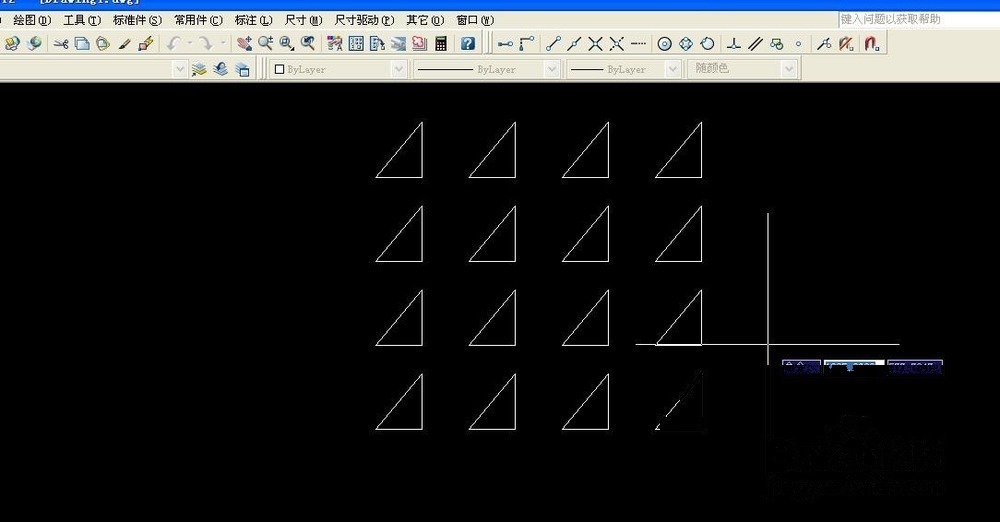Open the 尺寸(M) menu
Image resolution: width=1000 pixels, height=522 pixels.
tap(304, 20)
